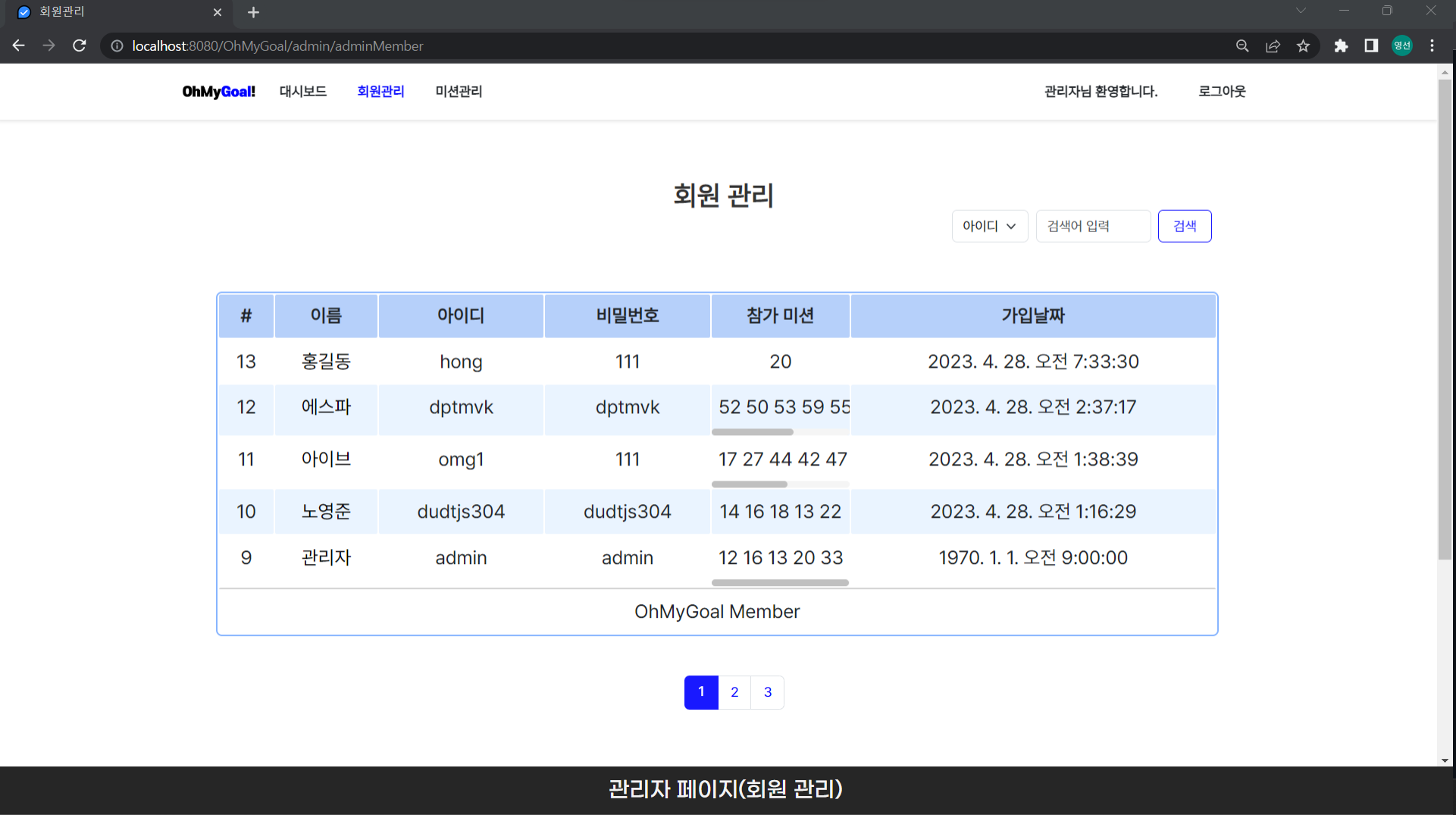The image size is (1456, 815).
Task: Expand the 아이디 search type dropdown
Action: coord(990,226)
